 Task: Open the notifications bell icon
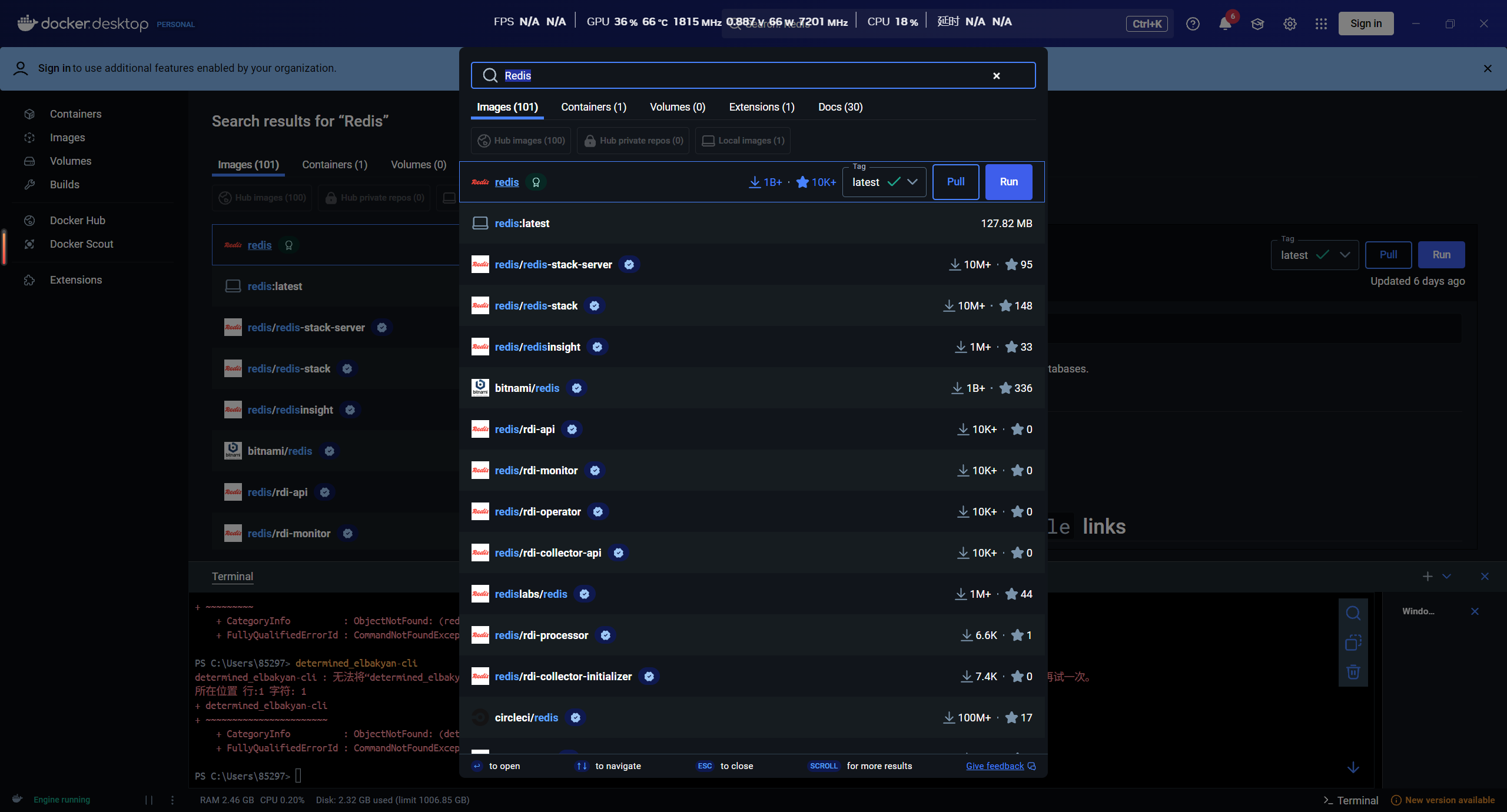click(1225, 24)
